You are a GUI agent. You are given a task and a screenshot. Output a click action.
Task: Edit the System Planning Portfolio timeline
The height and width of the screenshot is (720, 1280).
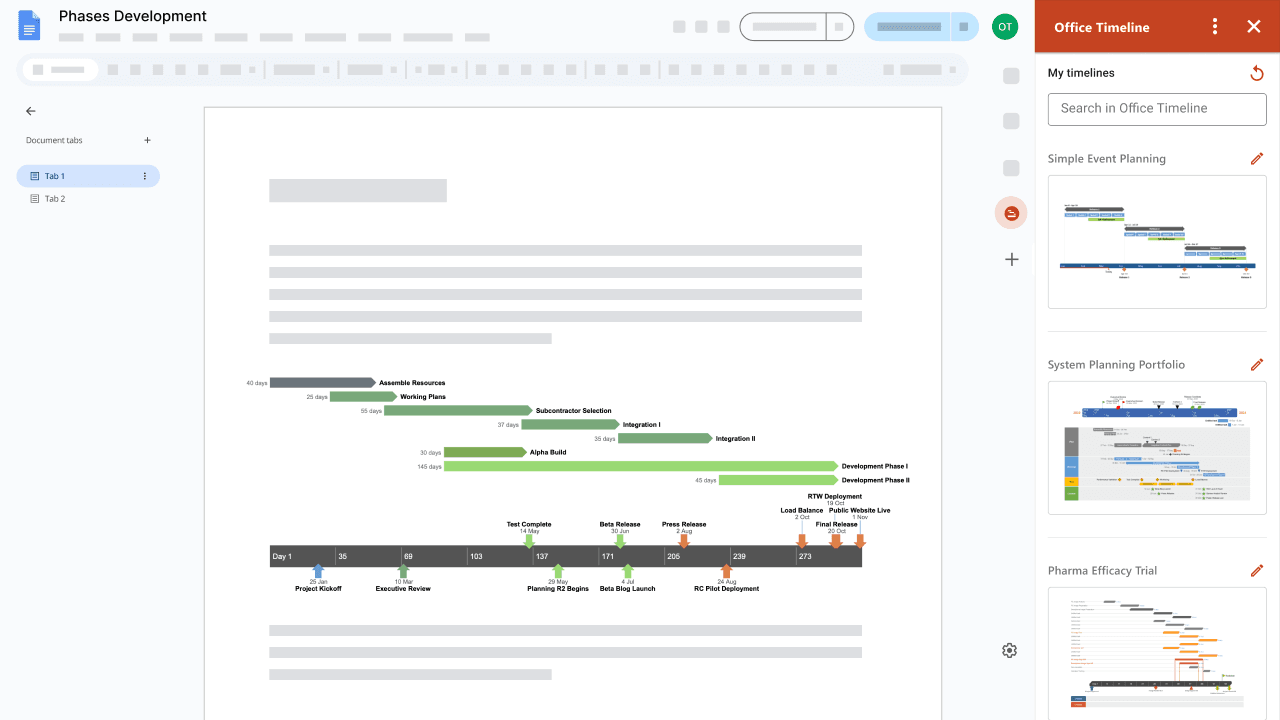tap(1257, 364)
